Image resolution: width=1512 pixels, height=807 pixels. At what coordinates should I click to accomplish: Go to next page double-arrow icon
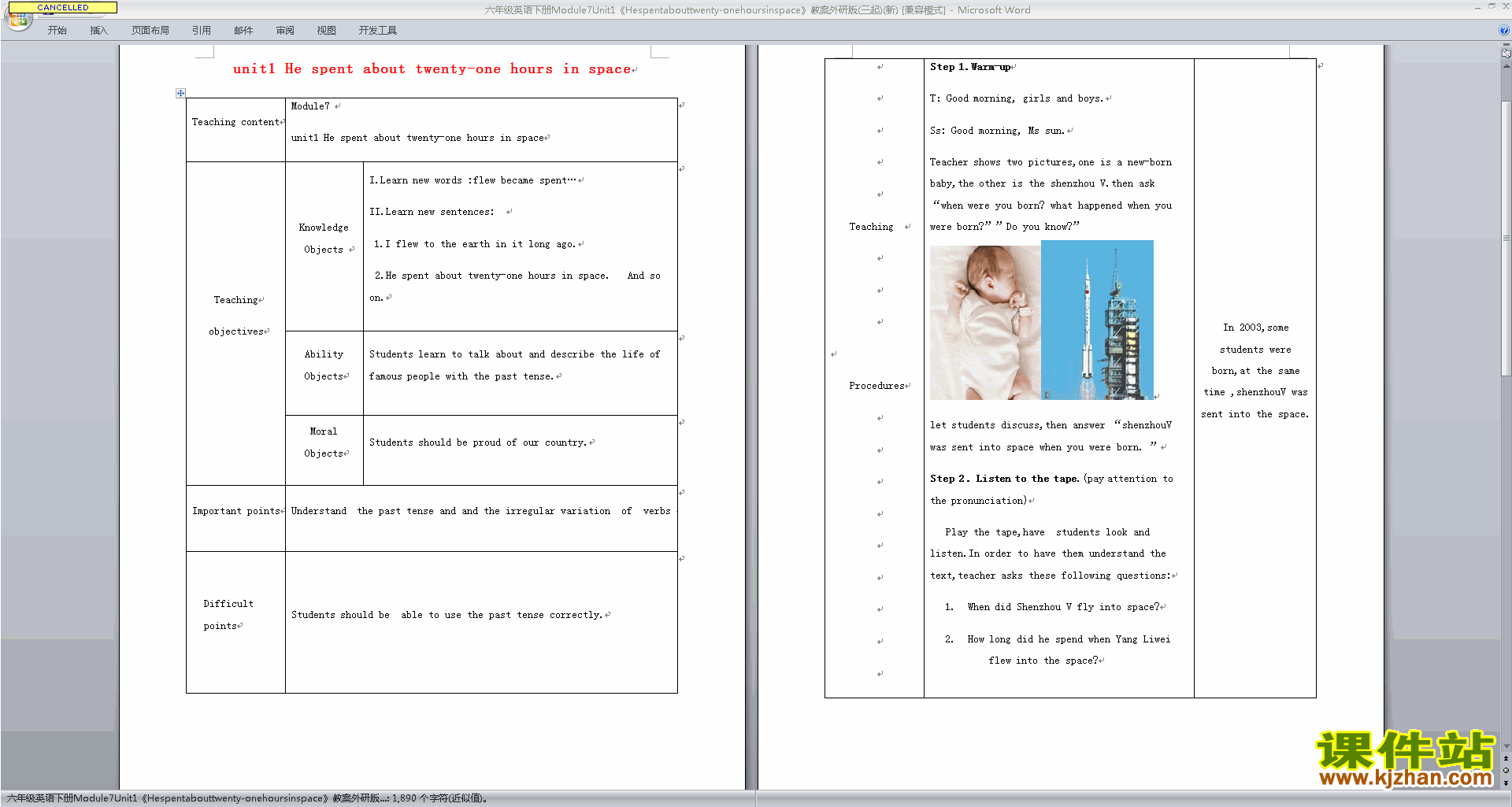[1506, 783]
